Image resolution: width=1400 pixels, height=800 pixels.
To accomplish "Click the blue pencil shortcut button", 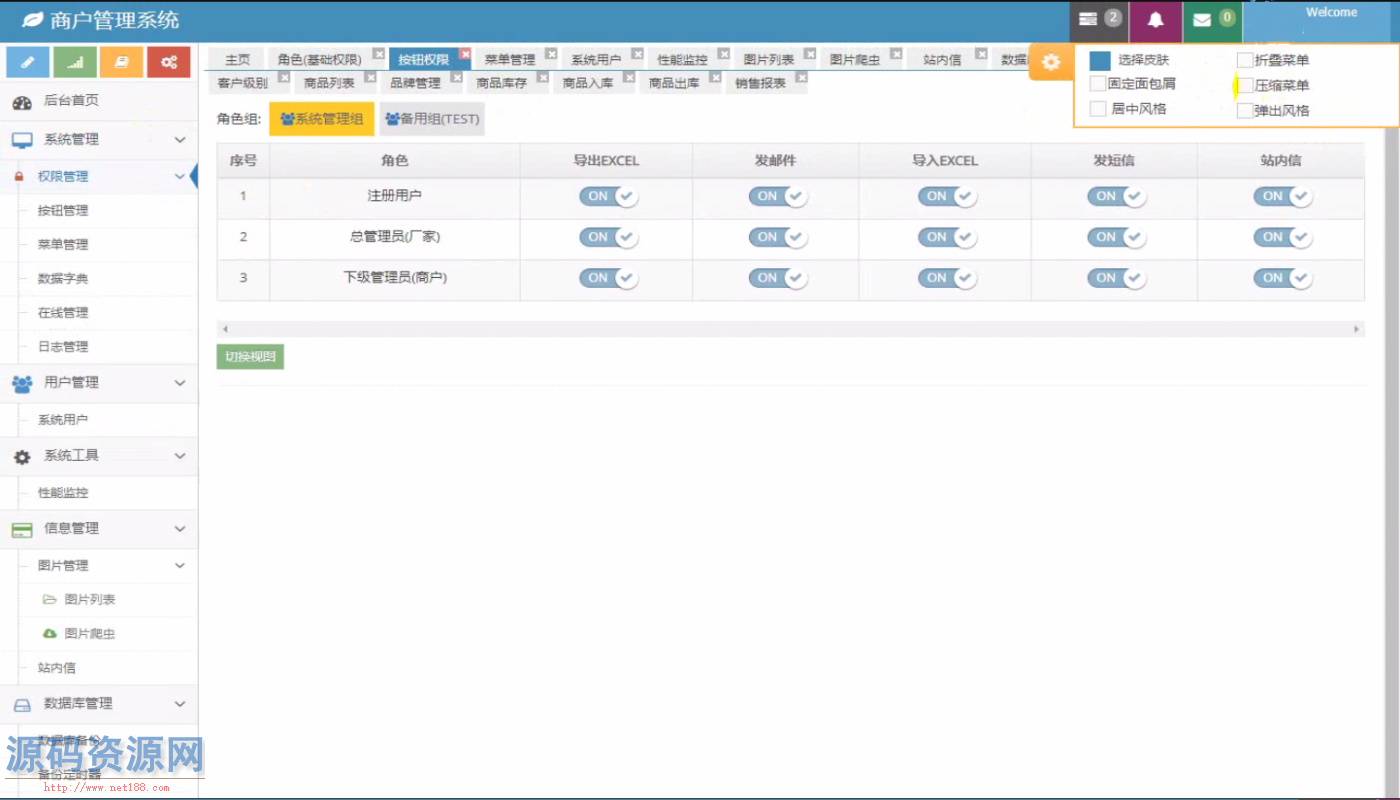I will tap(28, 62).
